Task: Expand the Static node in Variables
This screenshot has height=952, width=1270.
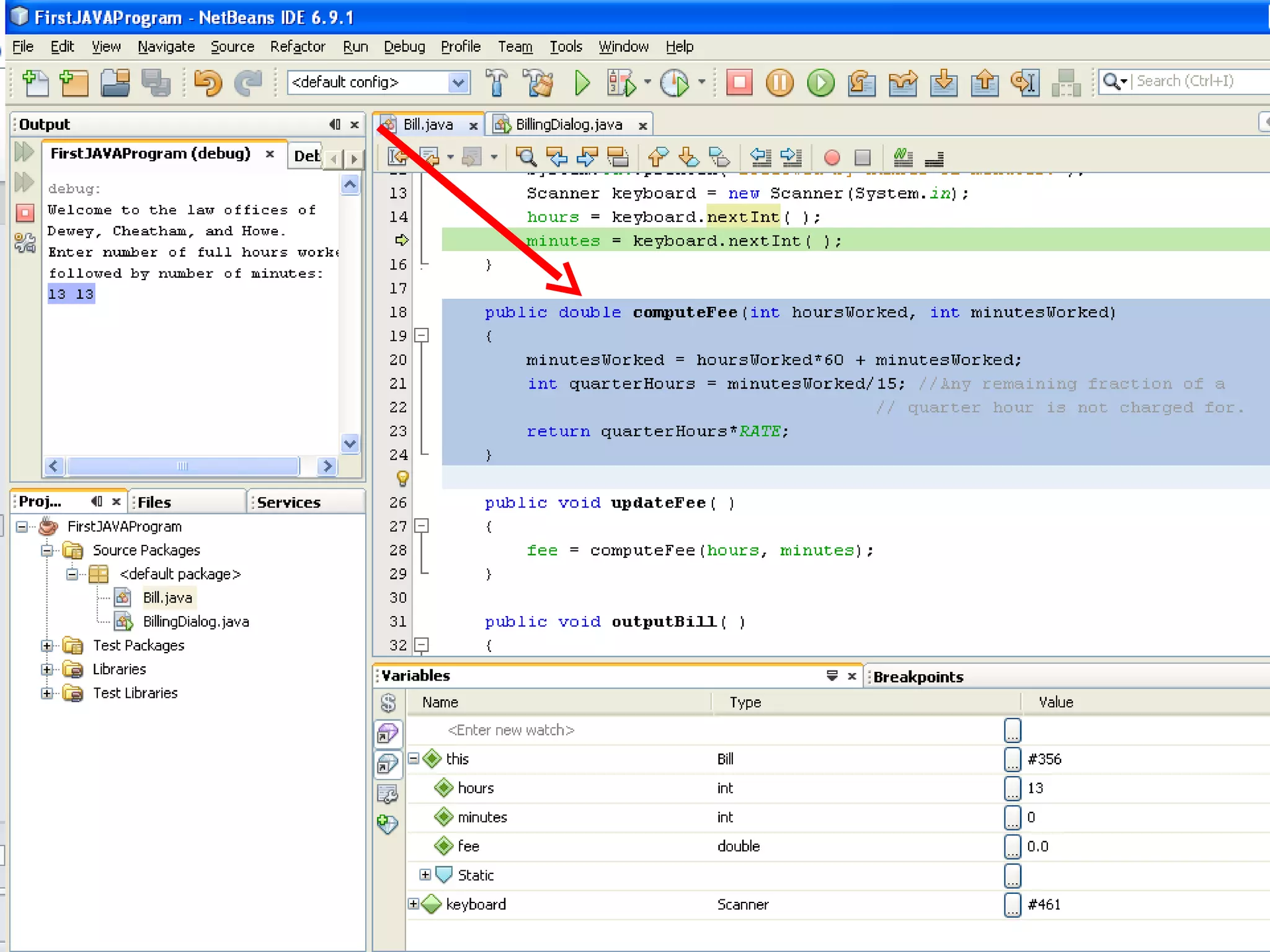Action: pyautogui.click(x=425, y=875)
